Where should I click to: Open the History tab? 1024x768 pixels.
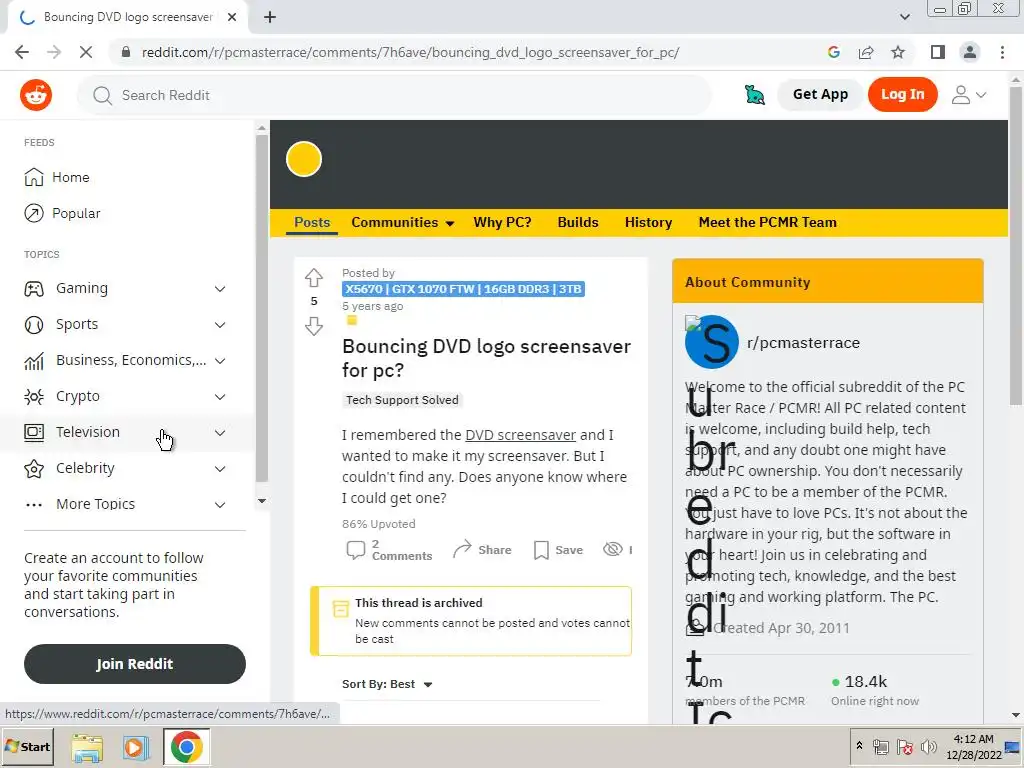[x=648, y=222]
